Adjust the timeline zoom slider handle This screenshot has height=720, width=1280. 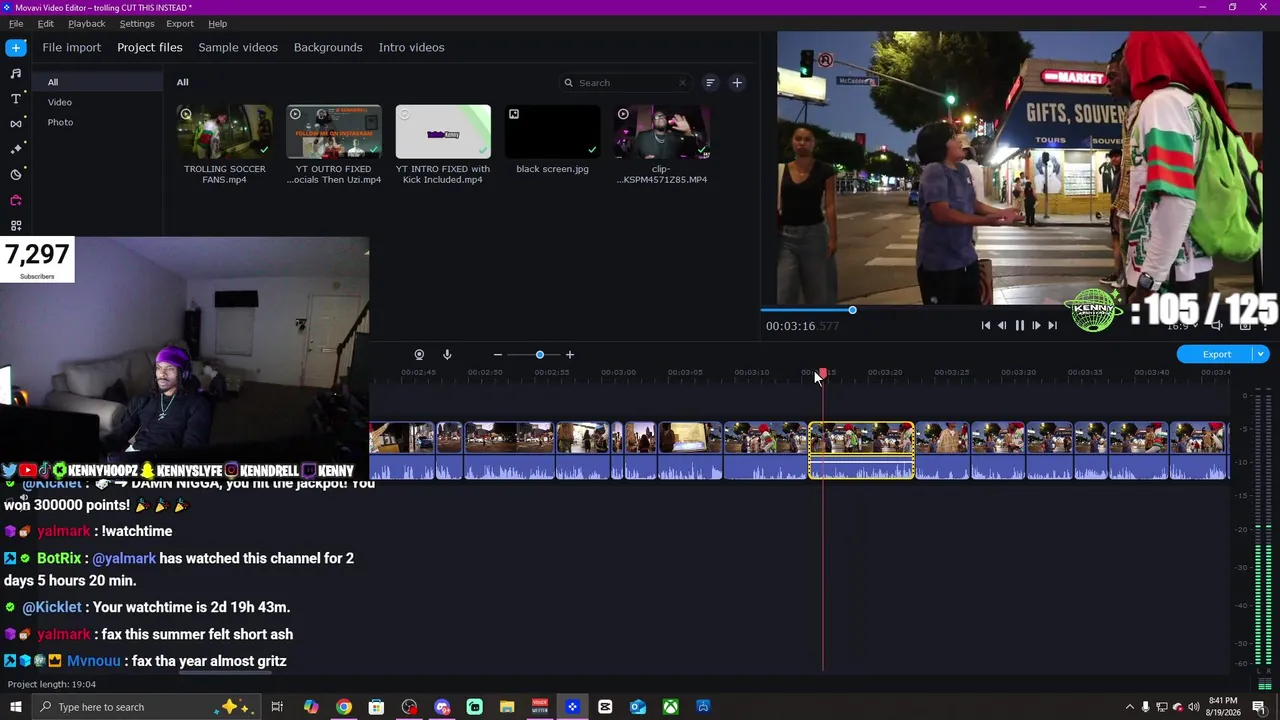540,354
